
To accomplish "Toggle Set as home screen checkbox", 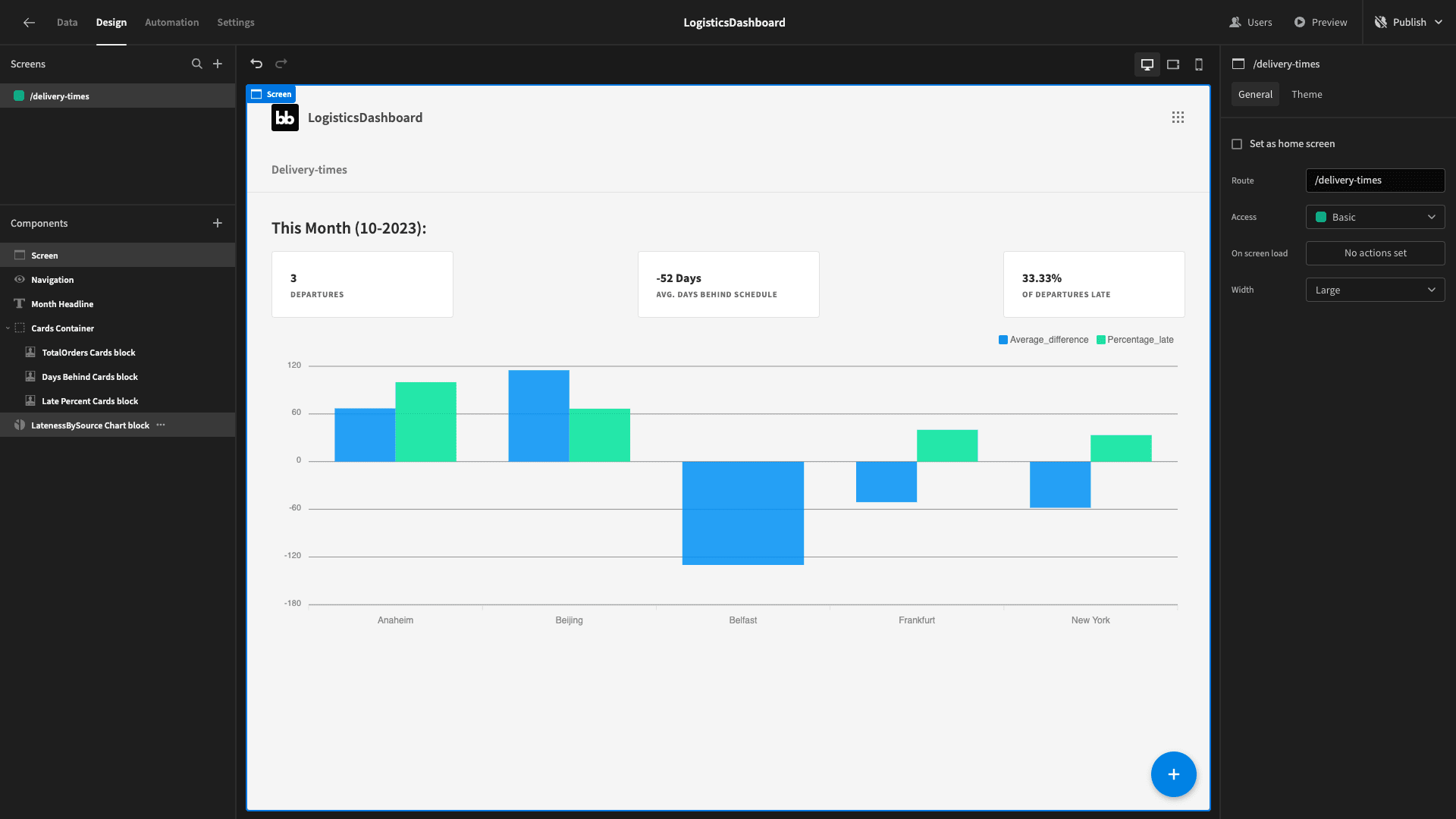I will point(1237,144).
